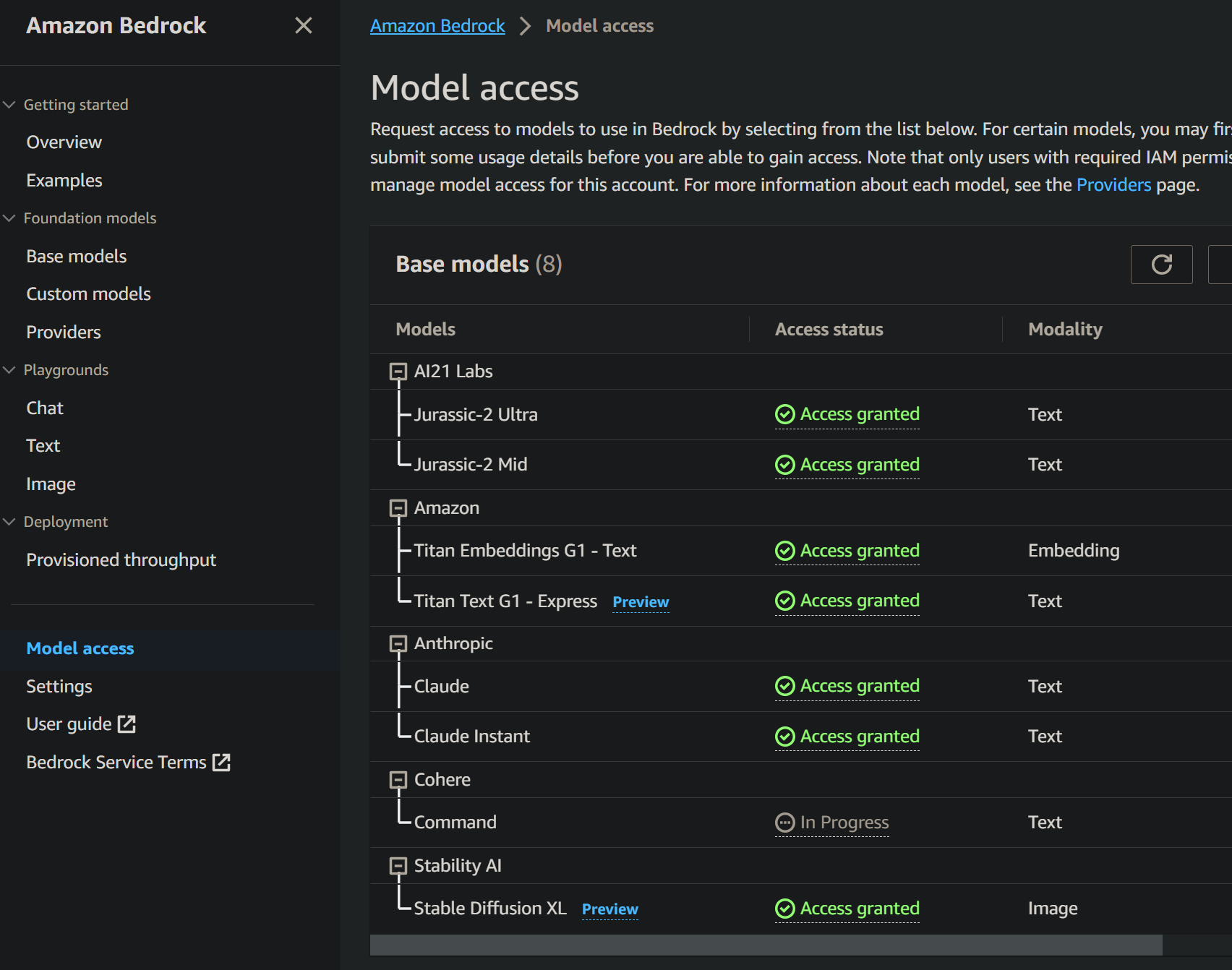
Task: Click green checkmark icon for Jurassic-2 Mid
Action: (x=784, y=465)
